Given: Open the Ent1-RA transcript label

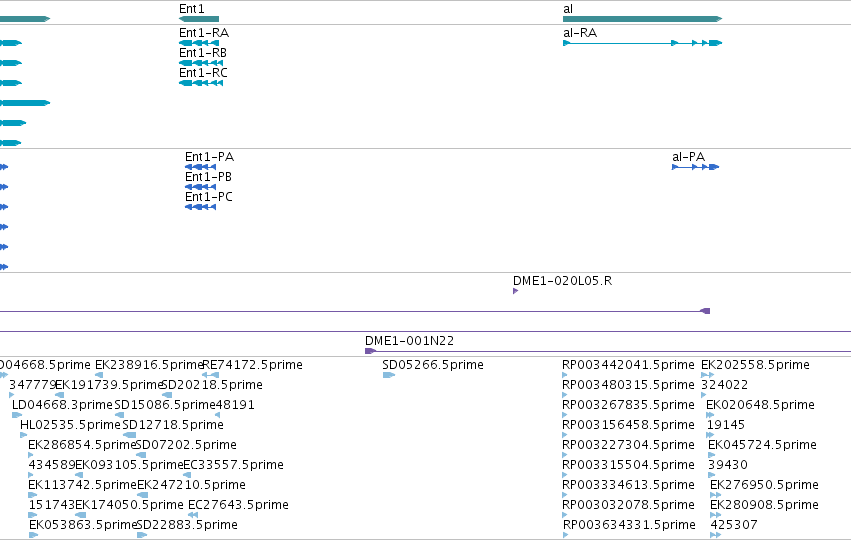Looking at the screenshot, I should (204, 33).
